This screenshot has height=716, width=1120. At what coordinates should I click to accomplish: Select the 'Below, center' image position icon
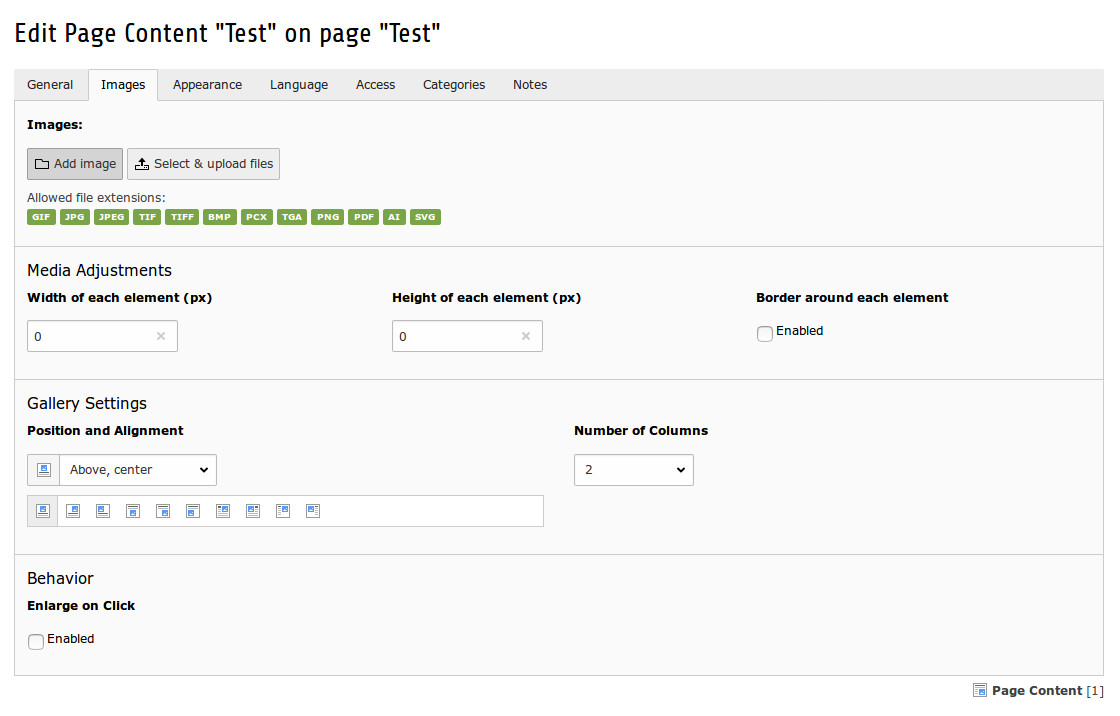(133, 511)
